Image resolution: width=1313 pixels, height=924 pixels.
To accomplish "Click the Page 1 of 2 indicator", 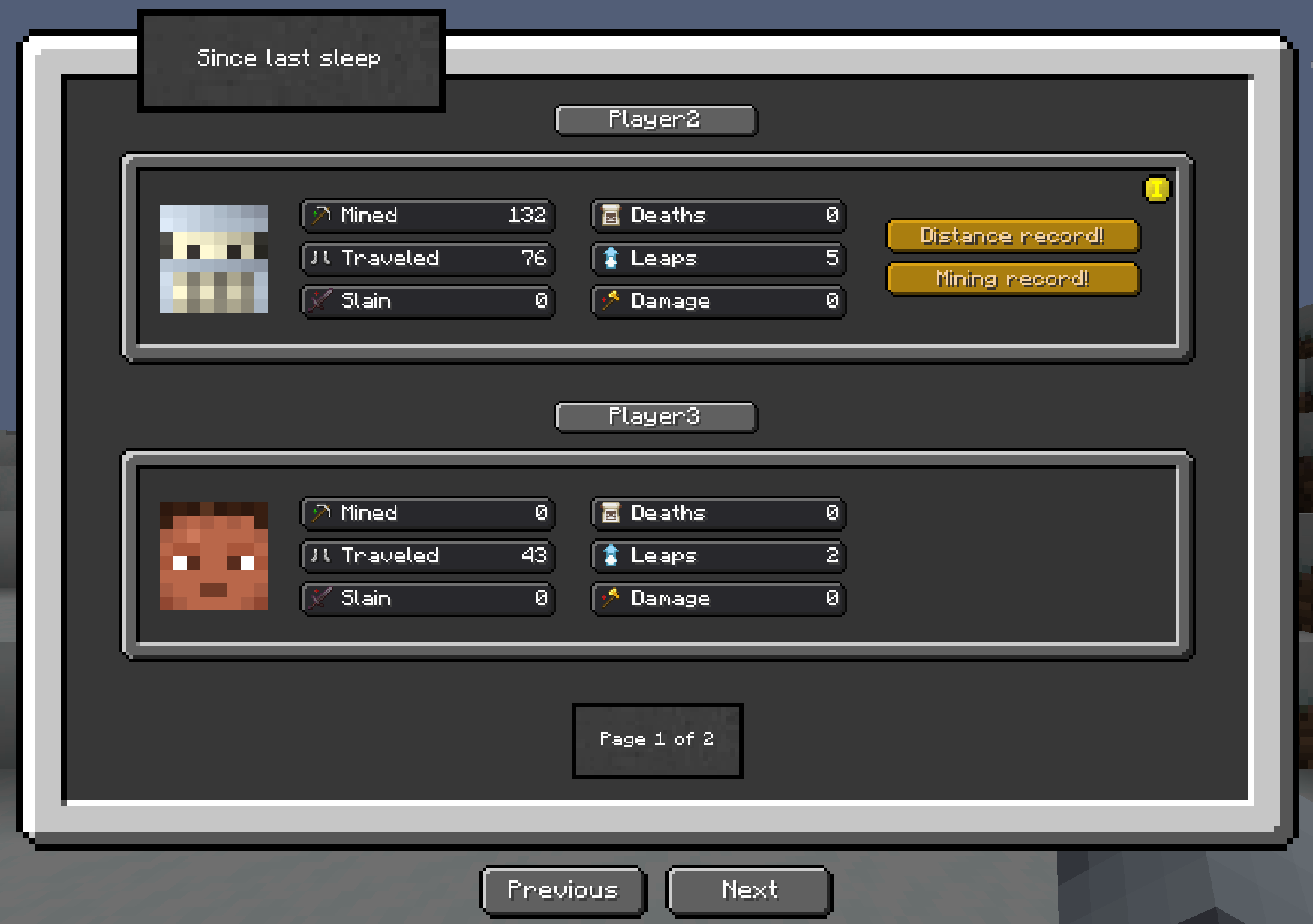I will [657, 740].
